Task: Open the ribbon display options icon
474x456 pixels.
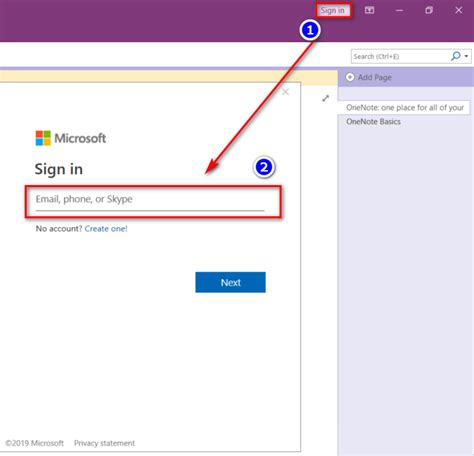Action: (369, 10)
